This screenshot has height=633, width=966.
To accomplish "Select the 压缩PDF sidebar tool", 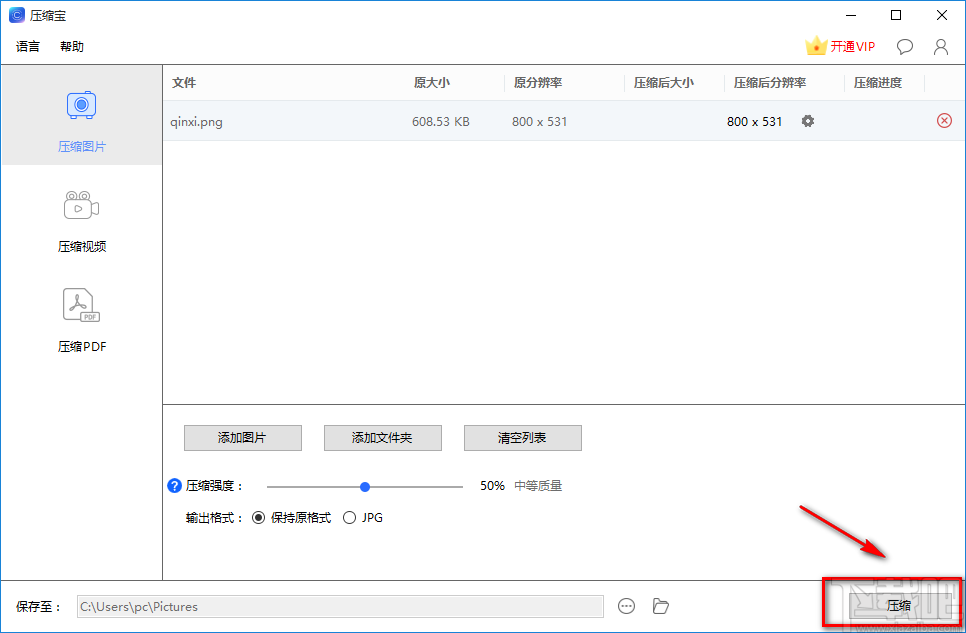I will (80, 318).
